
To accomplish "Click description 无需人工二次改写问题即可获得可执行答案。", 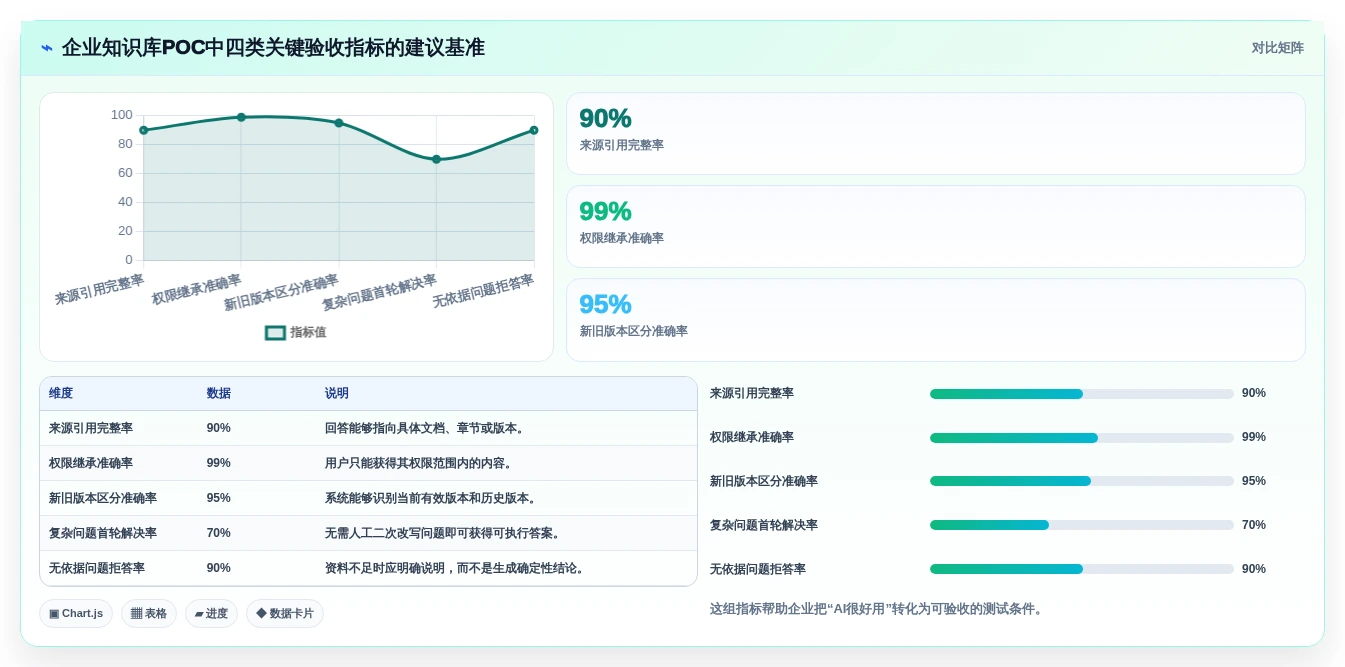I will pyautogui.click(x=445, y=533).
